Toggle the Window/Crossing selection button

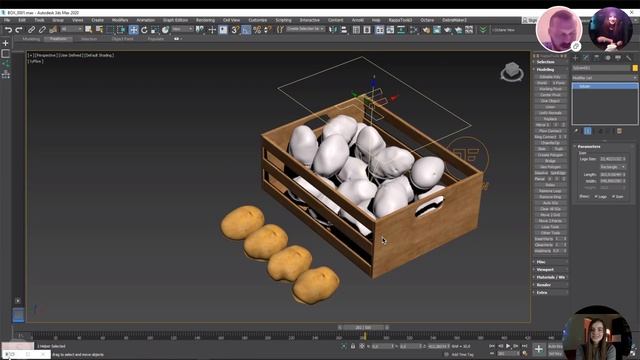click(121, 29)
